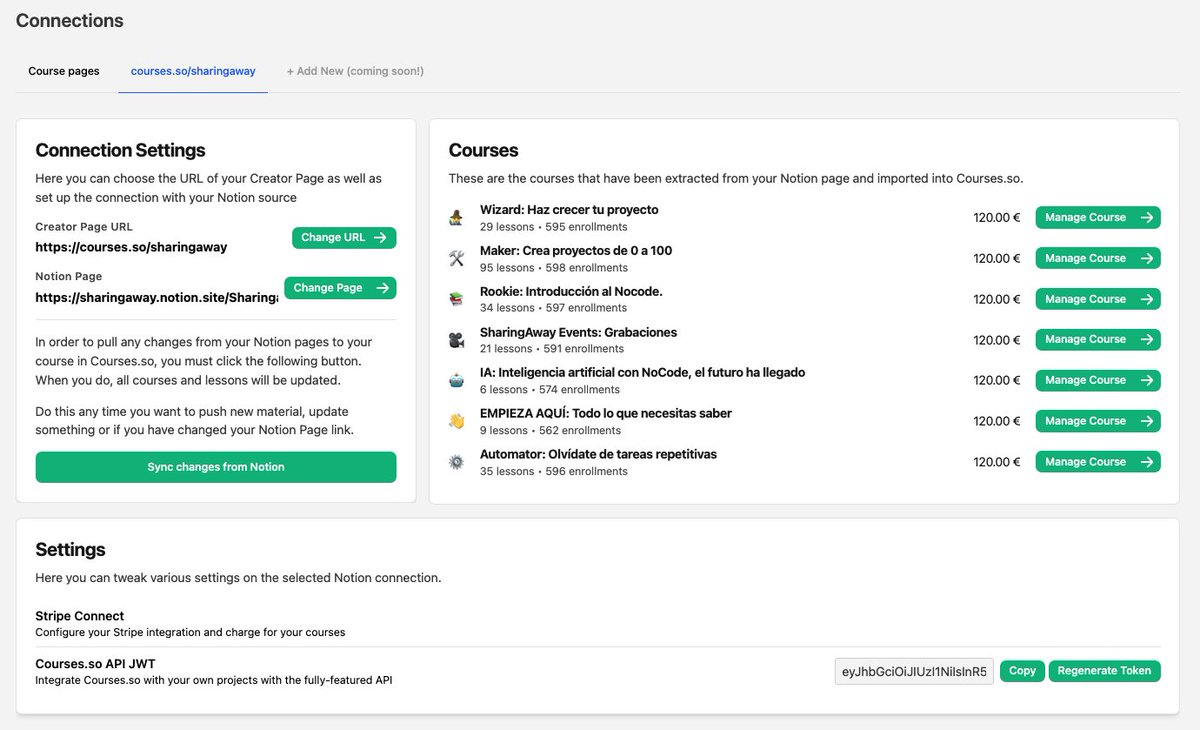
Task: Click the waving hand icon beside EMPIEZA AQUÍ
Action: [456, 421]
